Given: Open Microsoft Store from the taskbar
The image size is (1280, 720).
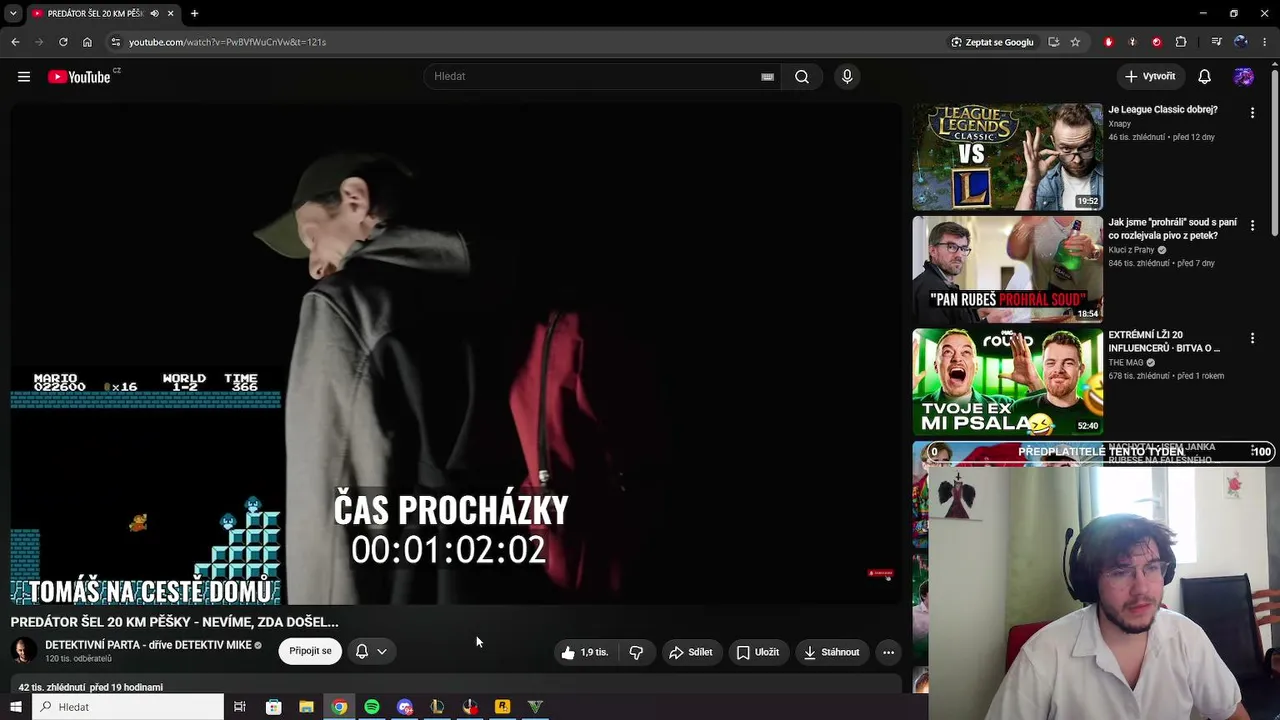Looking at the screenshot, I should pyautogui.click(x=273, y=707).
